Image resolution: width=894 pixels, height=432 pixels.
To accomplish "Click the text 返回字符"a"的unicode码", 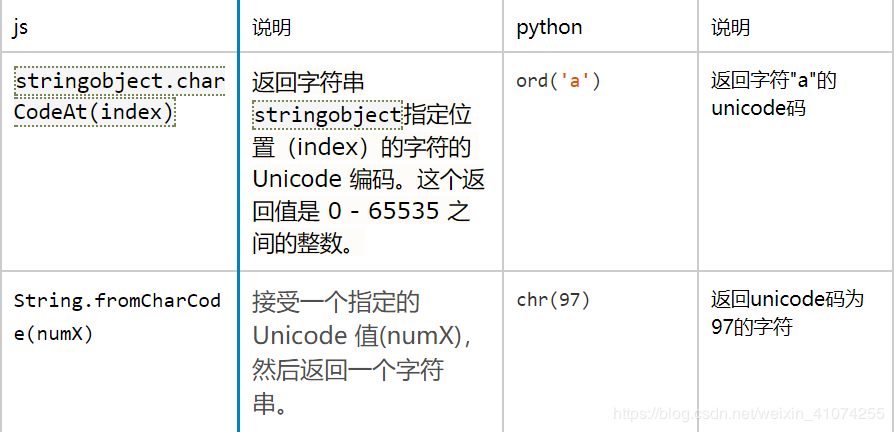I will 774,94.
